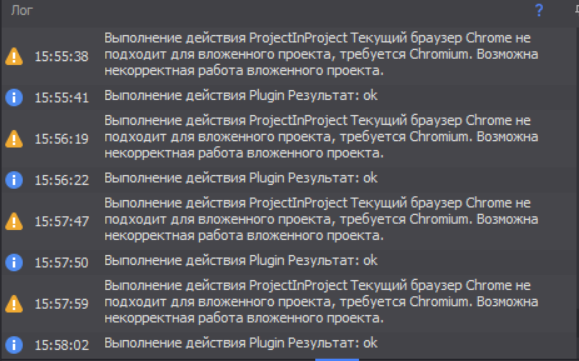Click the info icon at 15:58:02
The height and width of the screenshot is (361, 579).
pyautogui.click(x=14, y=345)
